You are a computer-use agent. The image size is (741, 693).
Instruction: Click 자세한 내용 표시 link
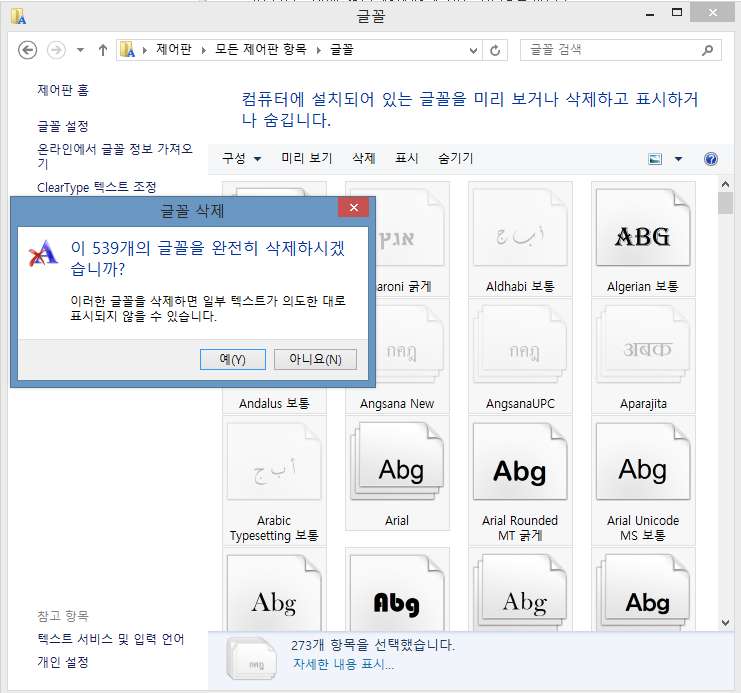point(343,664)
